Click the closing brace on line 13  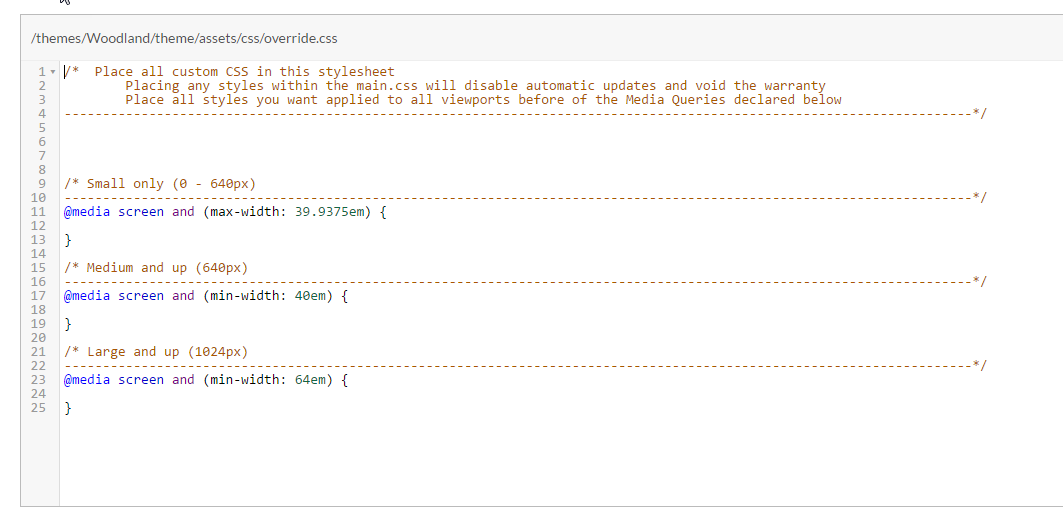(x=68, y=240)
